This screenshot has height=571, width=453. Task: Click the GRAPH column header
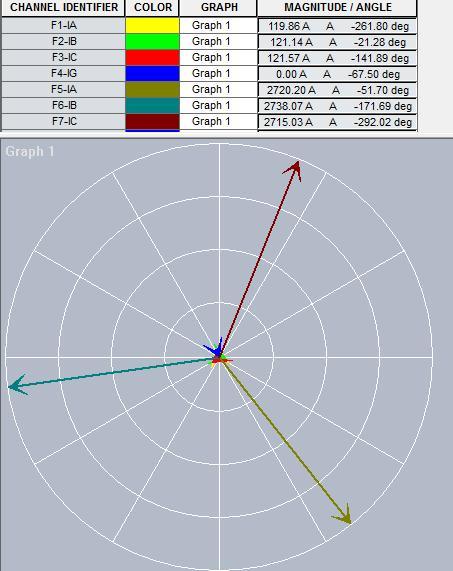(x=218, y=8)
